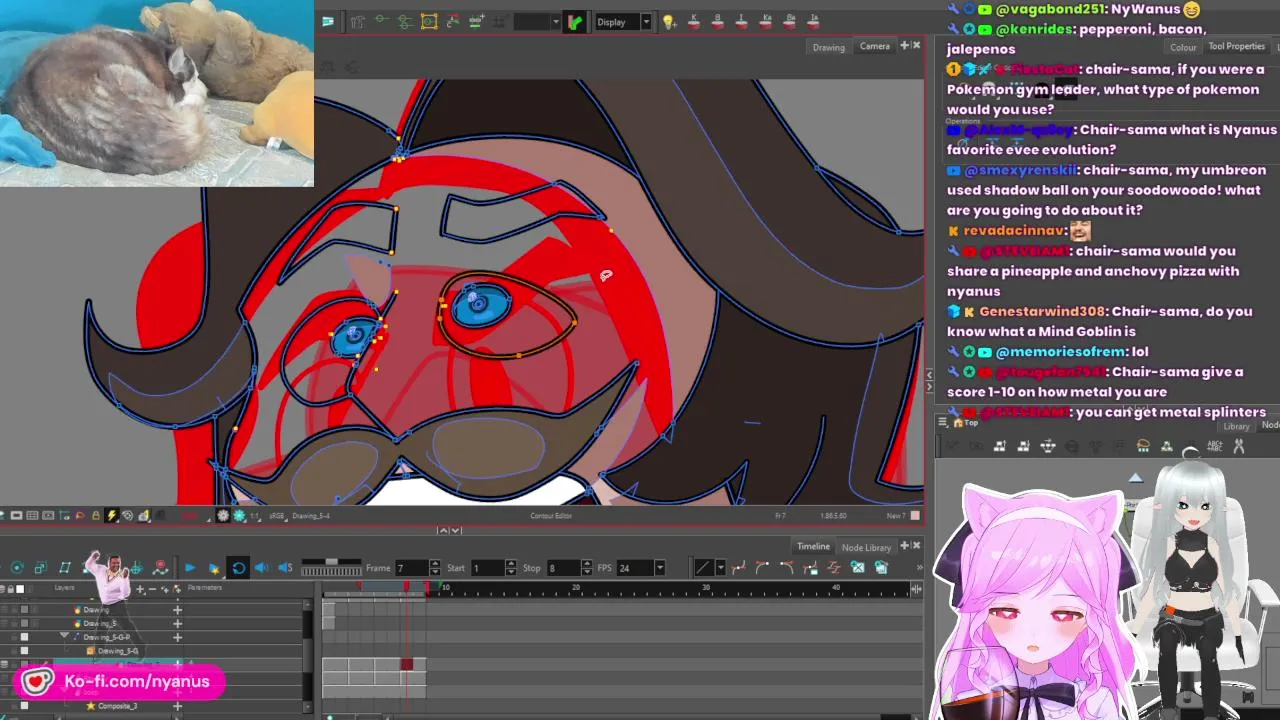Click the red 'Bs' deformation icon
This screenshot has height=720, width=1280.
point(790,22)
